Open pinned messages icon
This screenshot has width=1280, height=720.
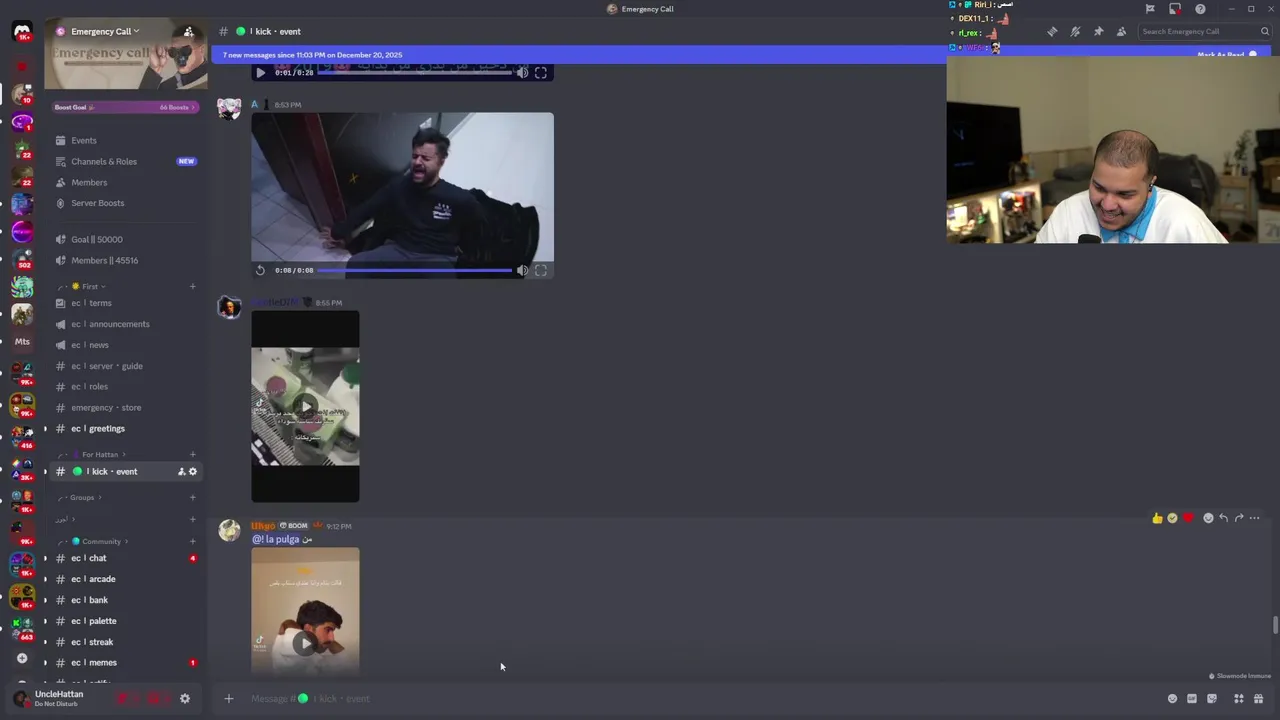(x=1098, y=31)
